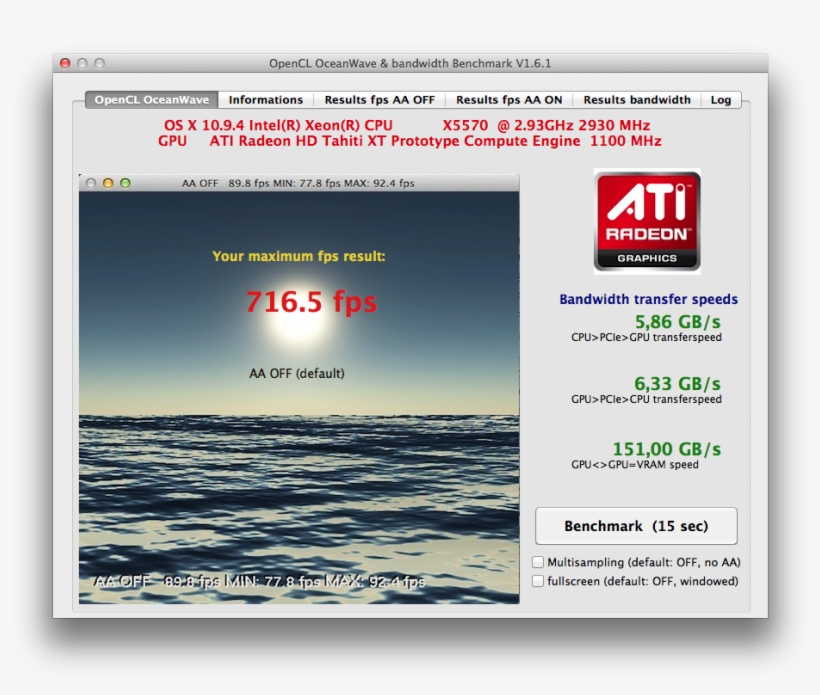820x695 pixels.
Task: Enable the Multisampling checkbox
Action: (x=537, y=561)
